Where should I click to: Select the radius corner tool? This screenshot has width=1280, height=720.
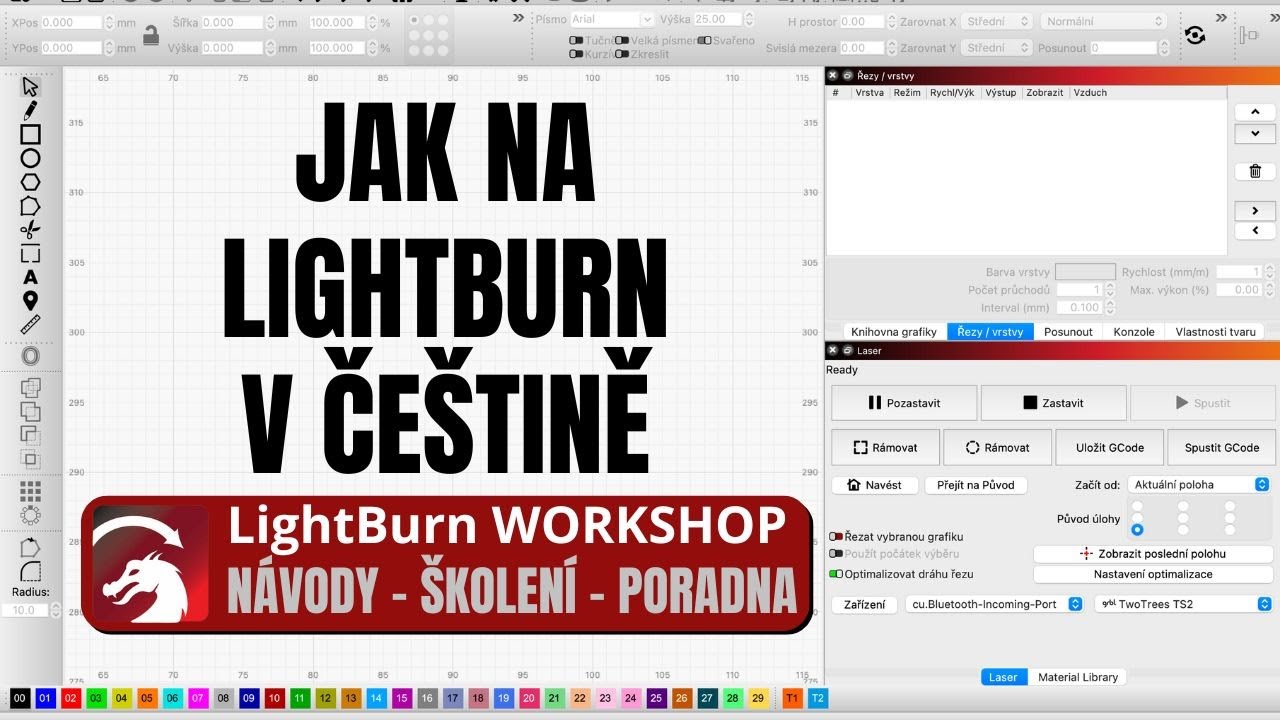(30, 571)
